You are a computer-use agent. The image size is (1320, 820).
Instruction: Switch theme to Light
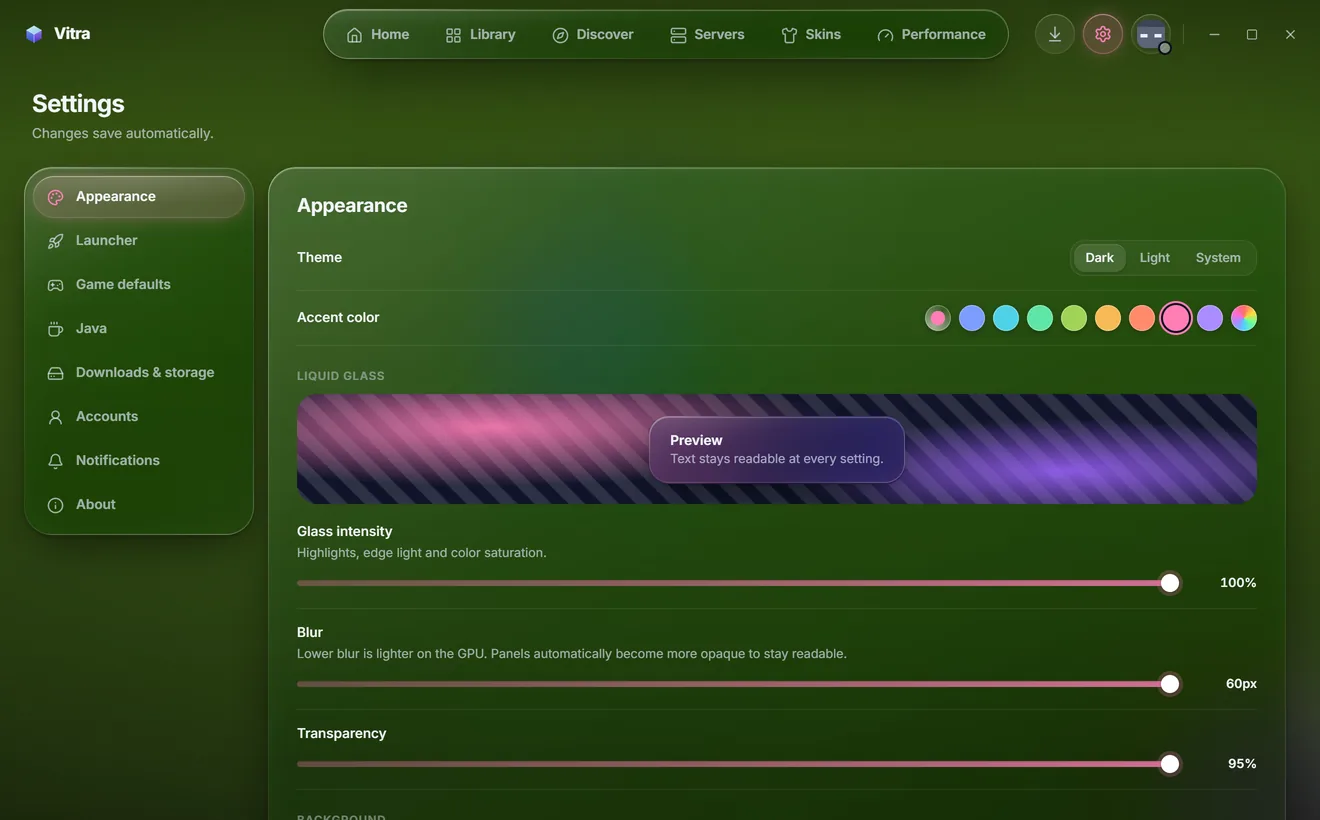tap(1154, 257)
